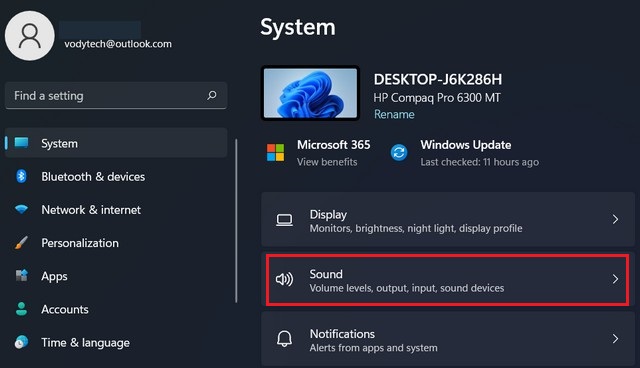This screenshot has height=368, width=640.
Task: Click the Personalization paintbrush icon
Action: coord(21,242)
